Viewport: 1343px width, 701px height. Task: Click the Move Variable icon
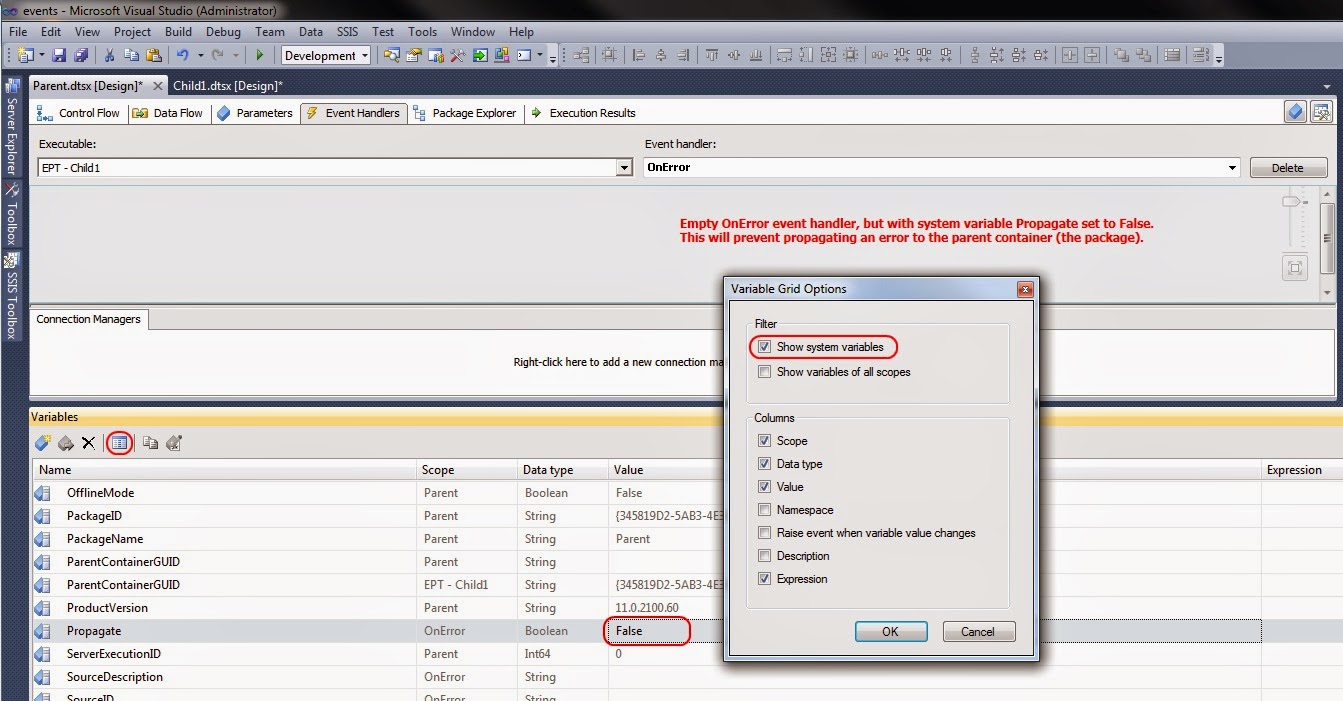pos(65,443)
